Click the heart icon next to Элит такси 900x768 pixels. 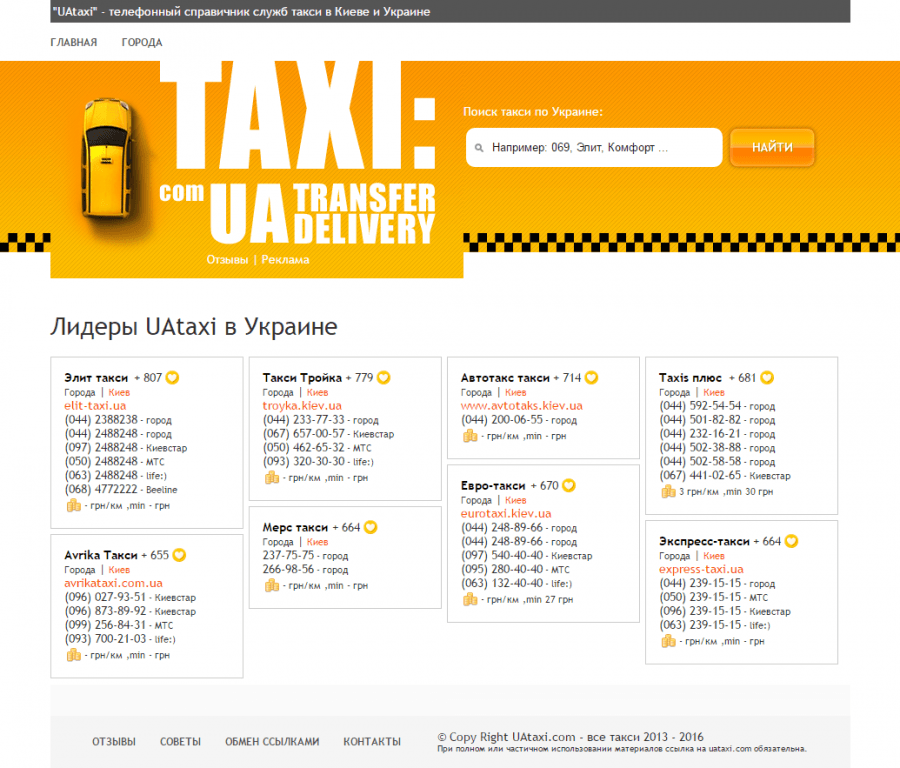172,378
